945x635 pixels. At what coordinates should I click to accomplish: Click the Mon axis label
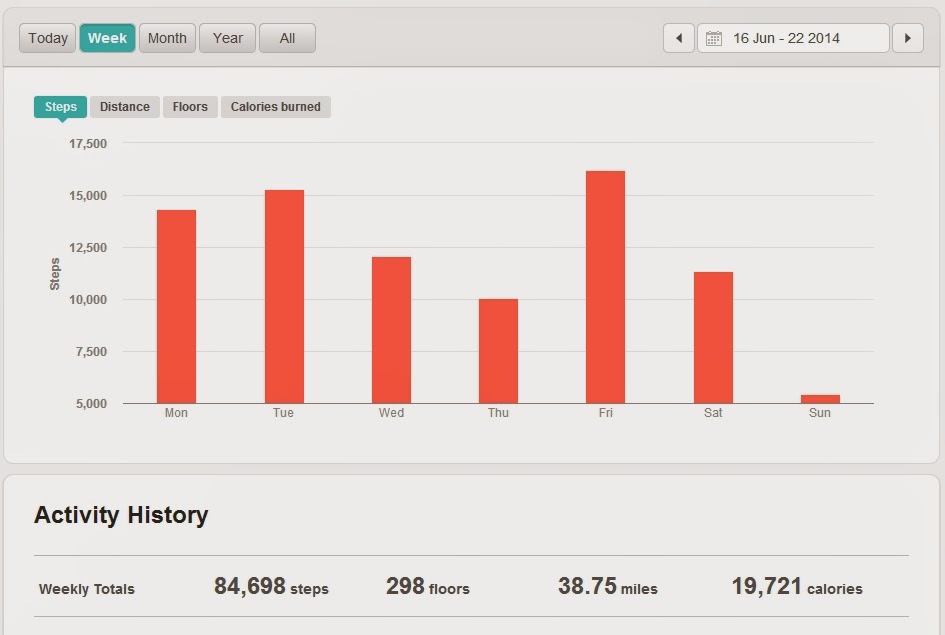[x=176, y=413]
